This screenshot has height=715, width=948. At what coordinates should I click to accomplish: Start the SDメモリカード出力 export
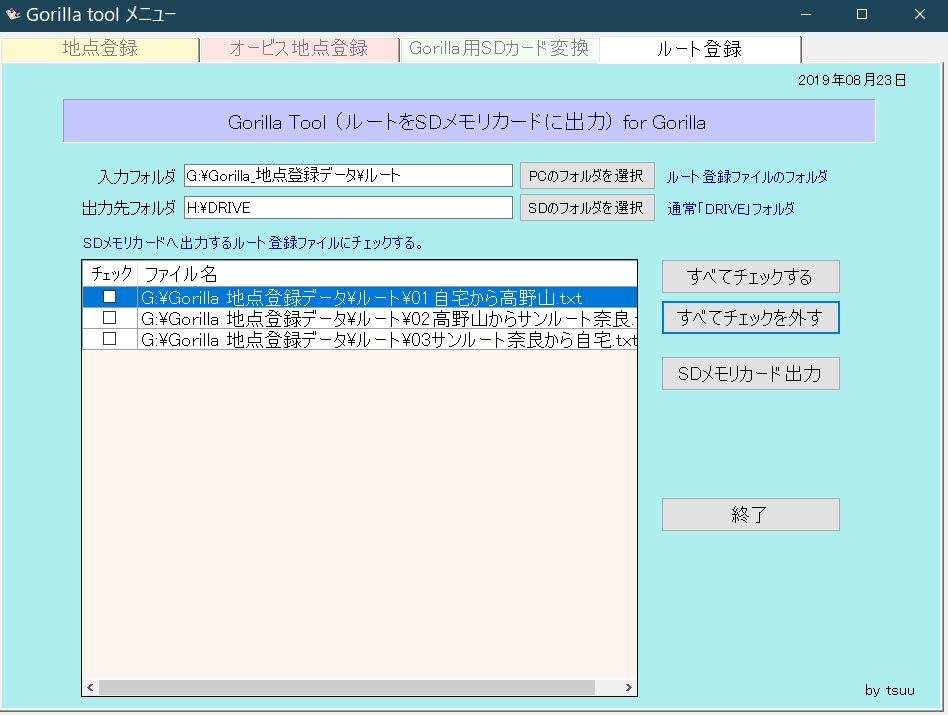point(750,374)
